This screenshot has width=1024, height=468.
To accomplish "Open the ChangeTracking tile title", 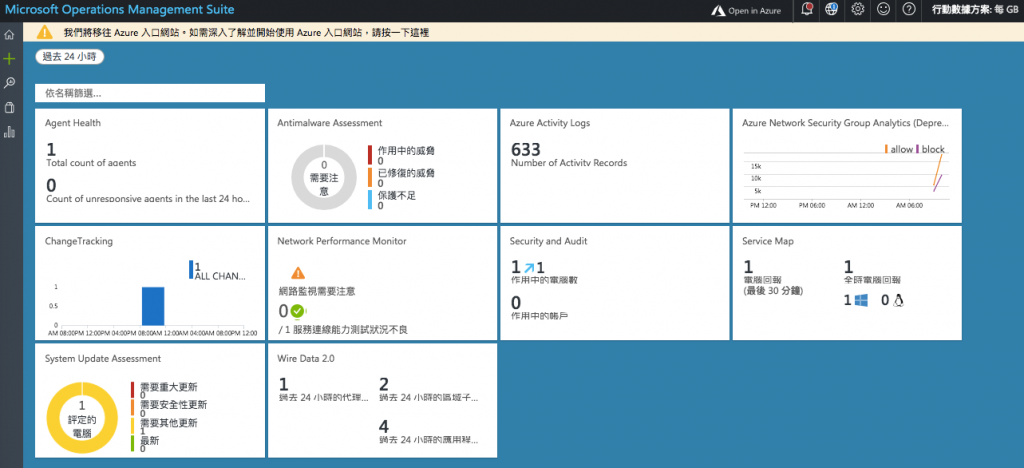I will click(x=78, y=241).
